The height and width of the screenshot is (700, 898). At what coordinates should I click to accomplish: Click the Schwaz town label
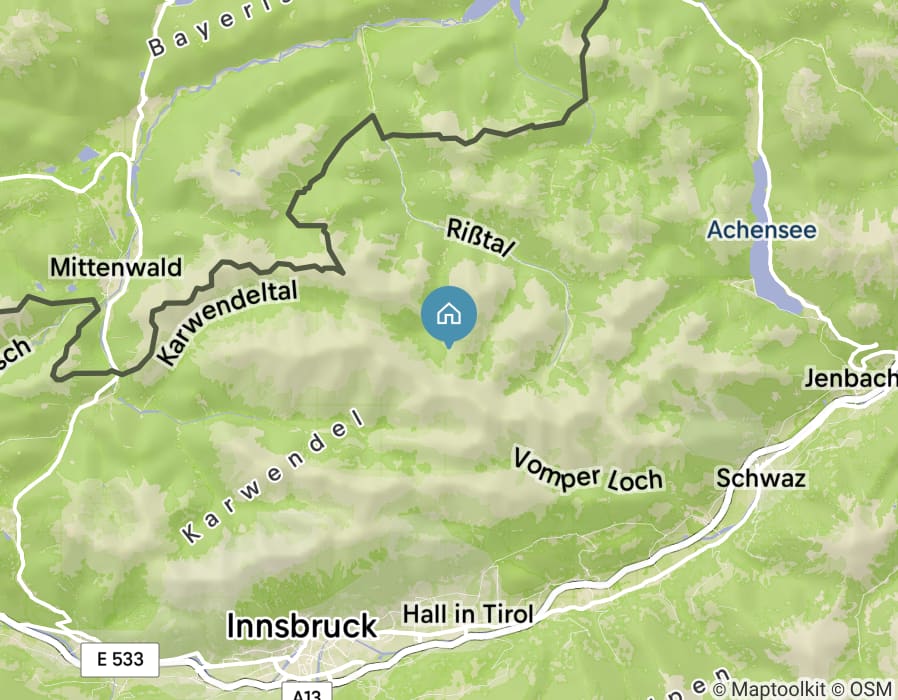point(761,478)
